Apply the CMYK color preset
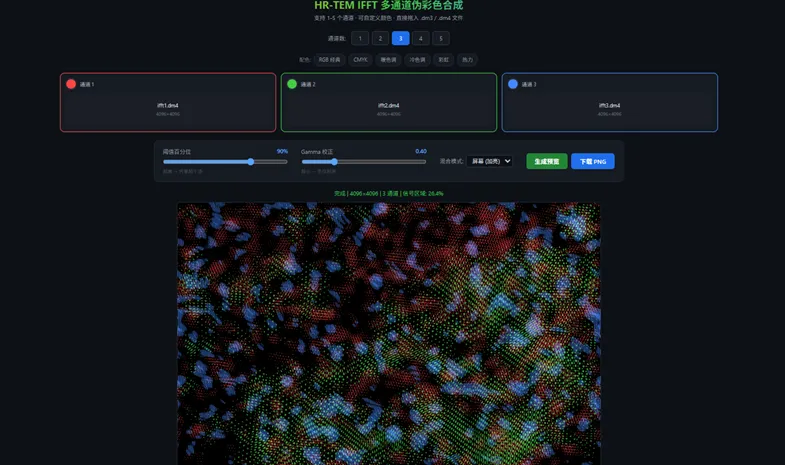The image size is (785, 465). pyautogui.click(x=360, y=60)
